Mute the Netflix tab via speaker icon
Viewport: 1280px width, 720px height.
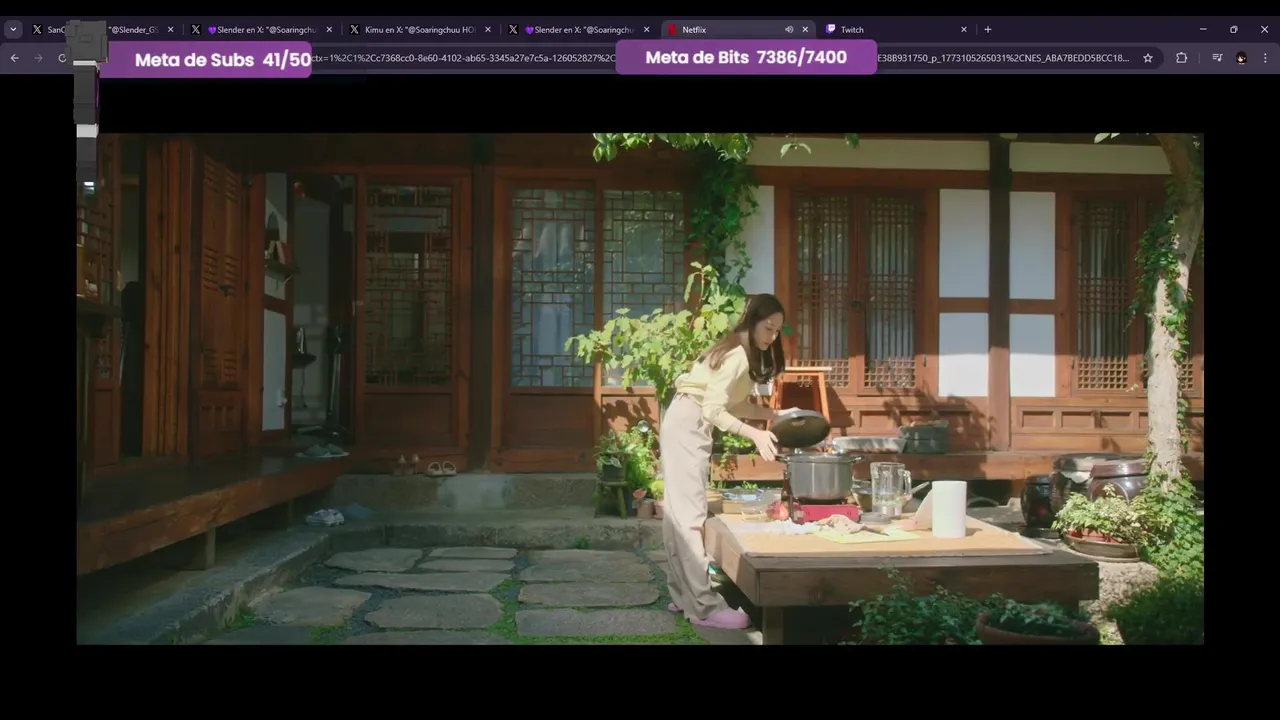point(789,29)
